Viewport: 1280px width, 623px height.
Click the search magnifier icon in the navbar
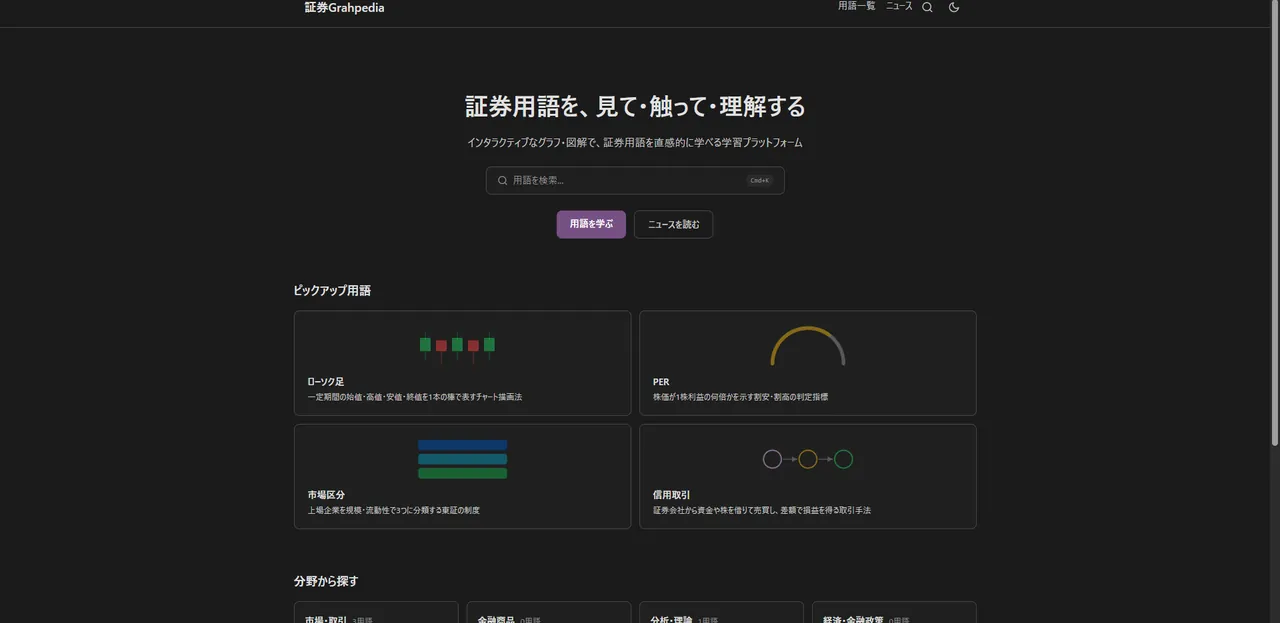pyautogui.click(x=926, y=7)
